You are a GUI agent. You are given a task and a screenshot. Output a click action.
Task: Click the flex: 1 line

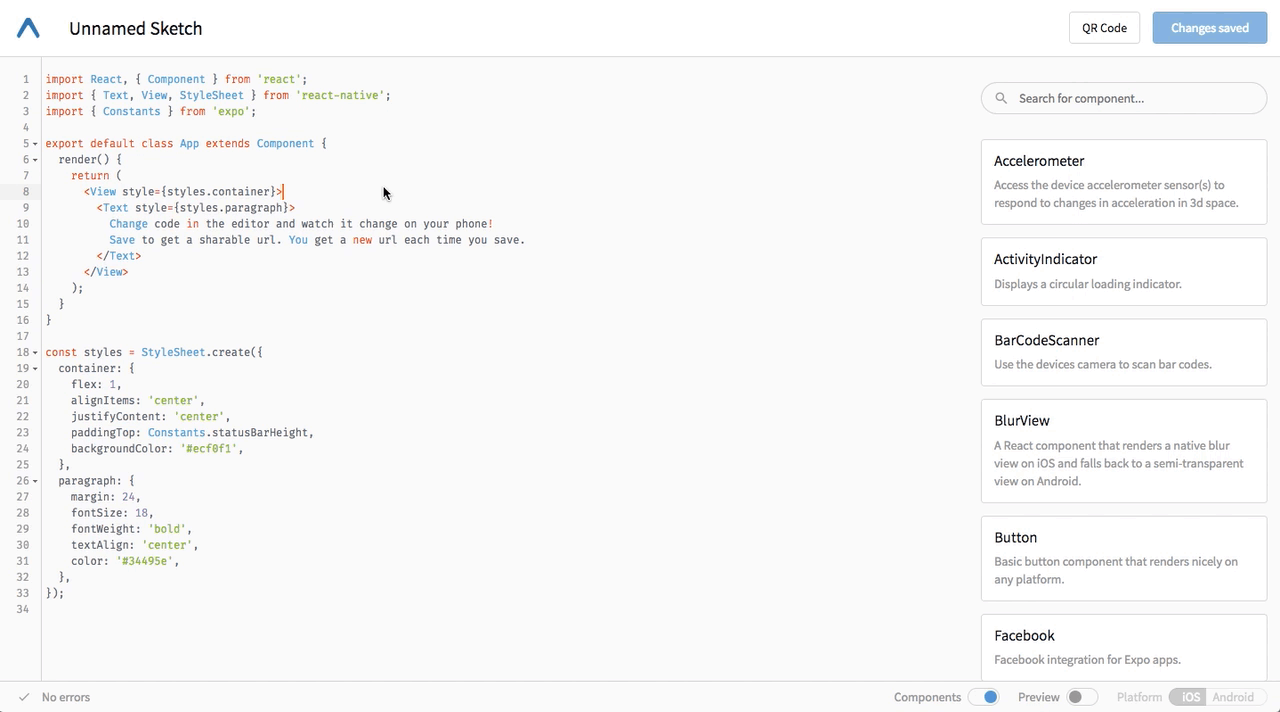[96, 385]
